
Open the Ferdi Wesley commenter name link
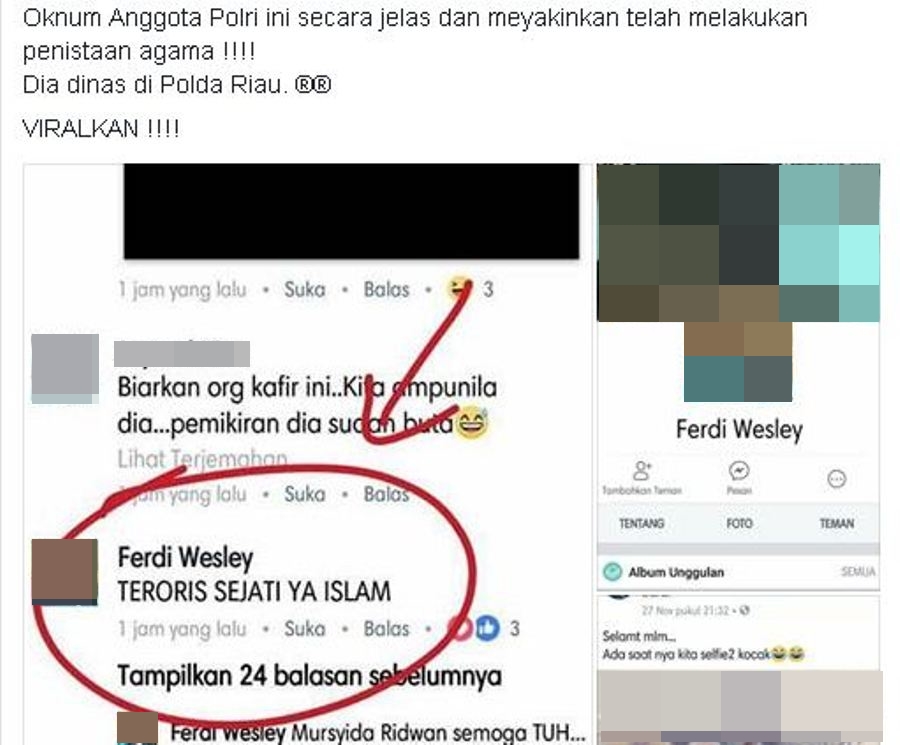click(185, 557)
